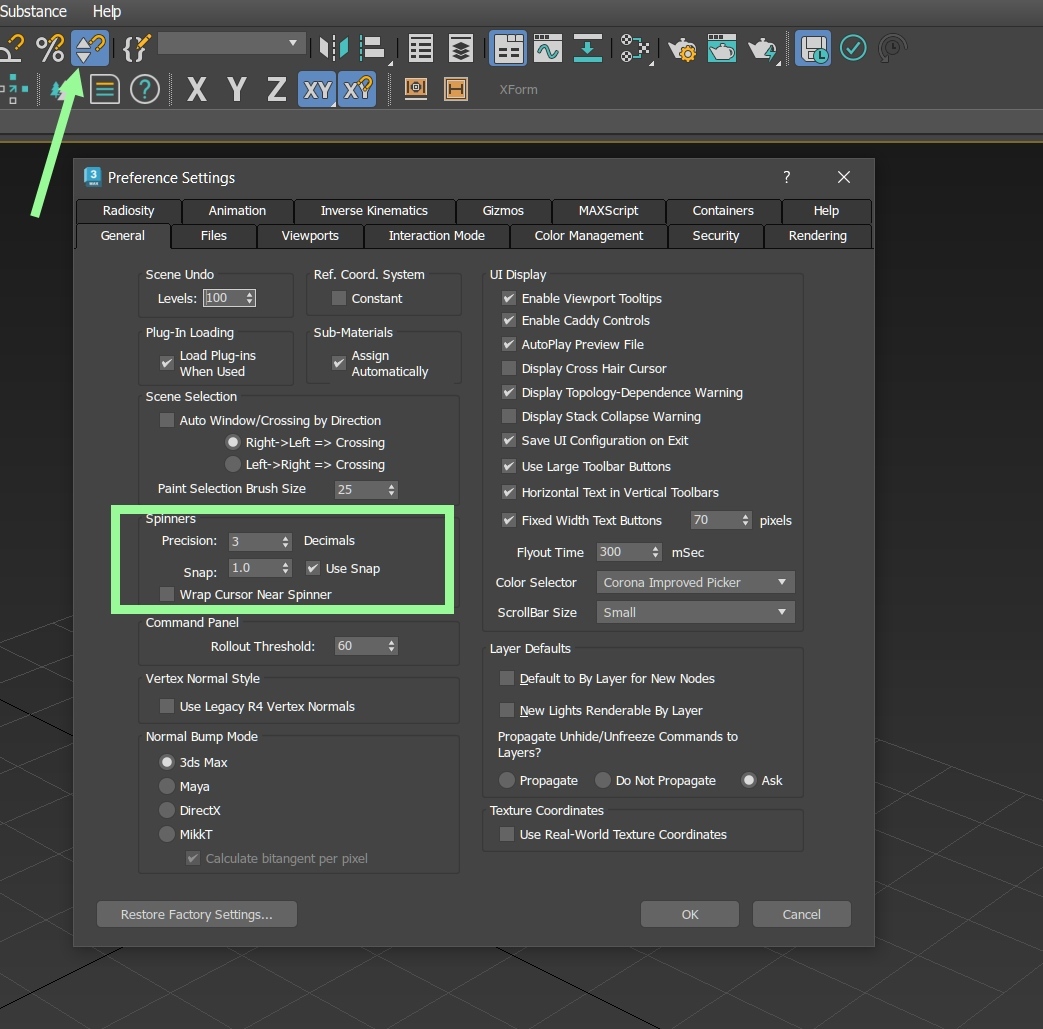This screenshot has width=1043, height=1029.
Task: Toggle Snaps Use Axis Constraints icon
Action: [357, 89]
